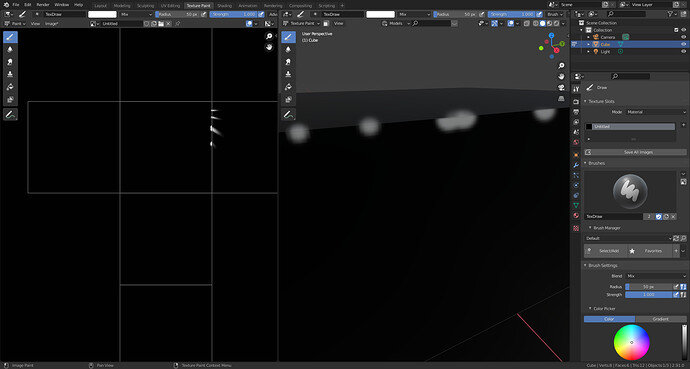Open blend mode Mix dropdown in 3D viewport header

coord(414,14)
